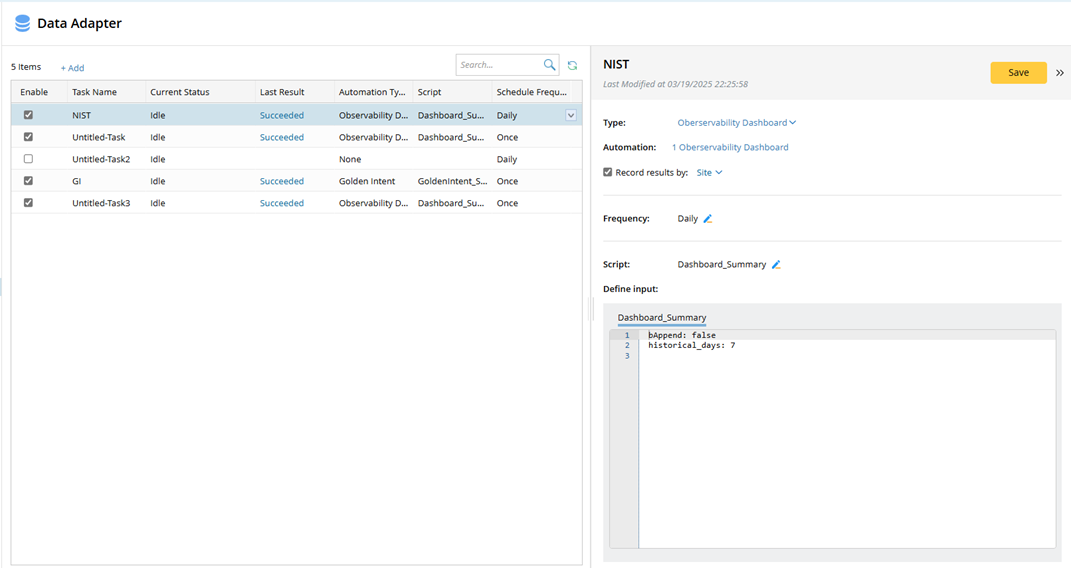Disable the NIST task checkbox

tap(28, 115)
